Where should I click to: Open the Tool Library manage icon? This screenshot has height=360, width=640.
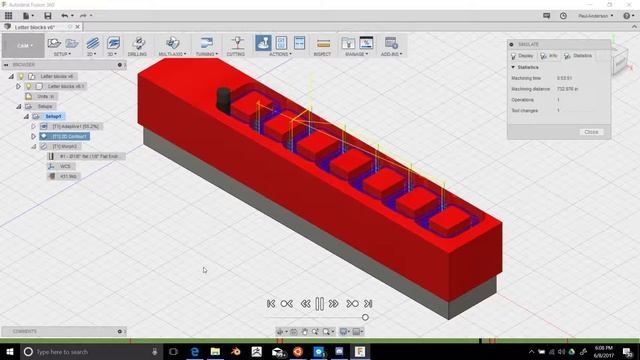pyautogui.click(x=348, y=43)
